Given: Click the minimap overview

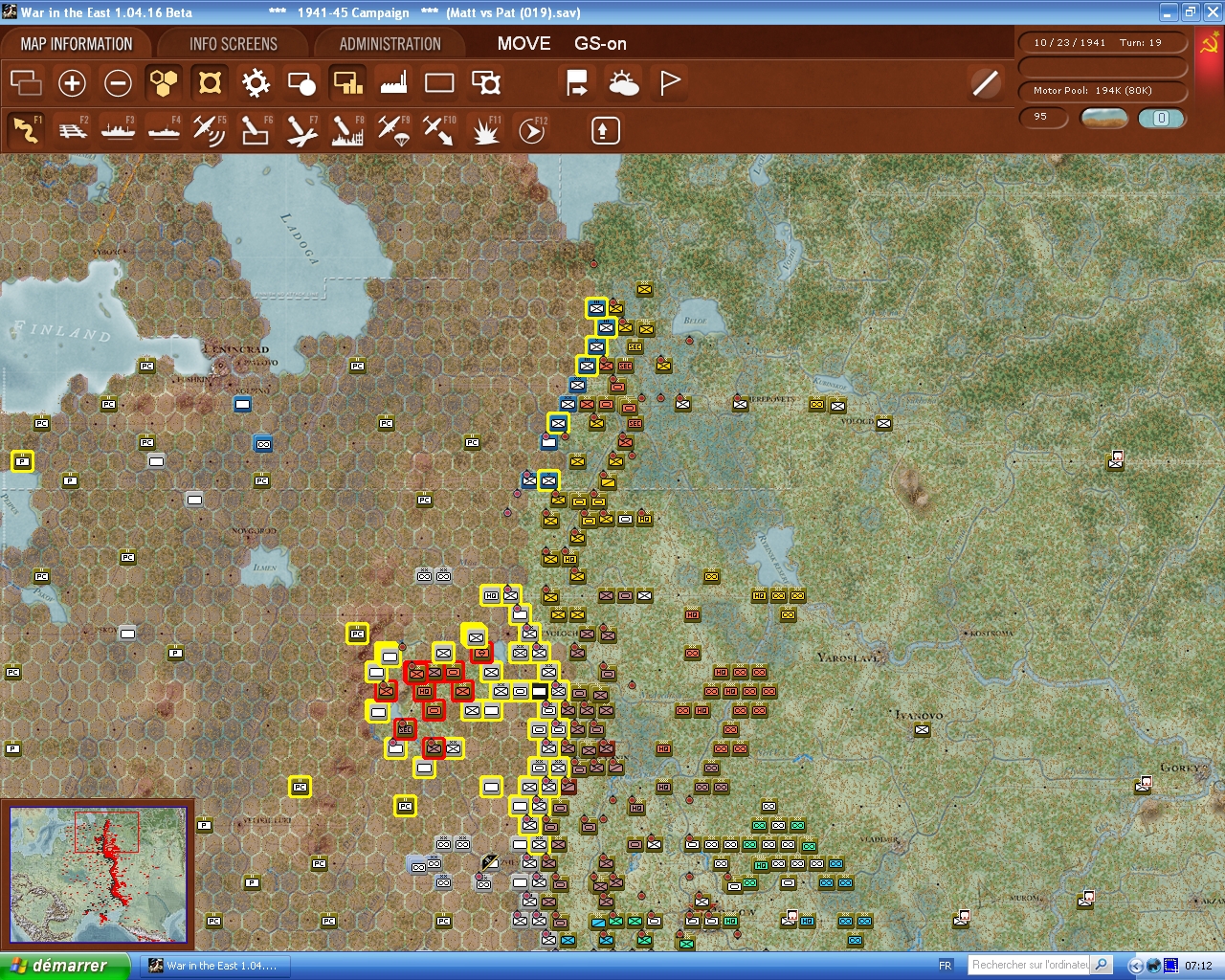Looking at the screenshot, I should (98, 874).
